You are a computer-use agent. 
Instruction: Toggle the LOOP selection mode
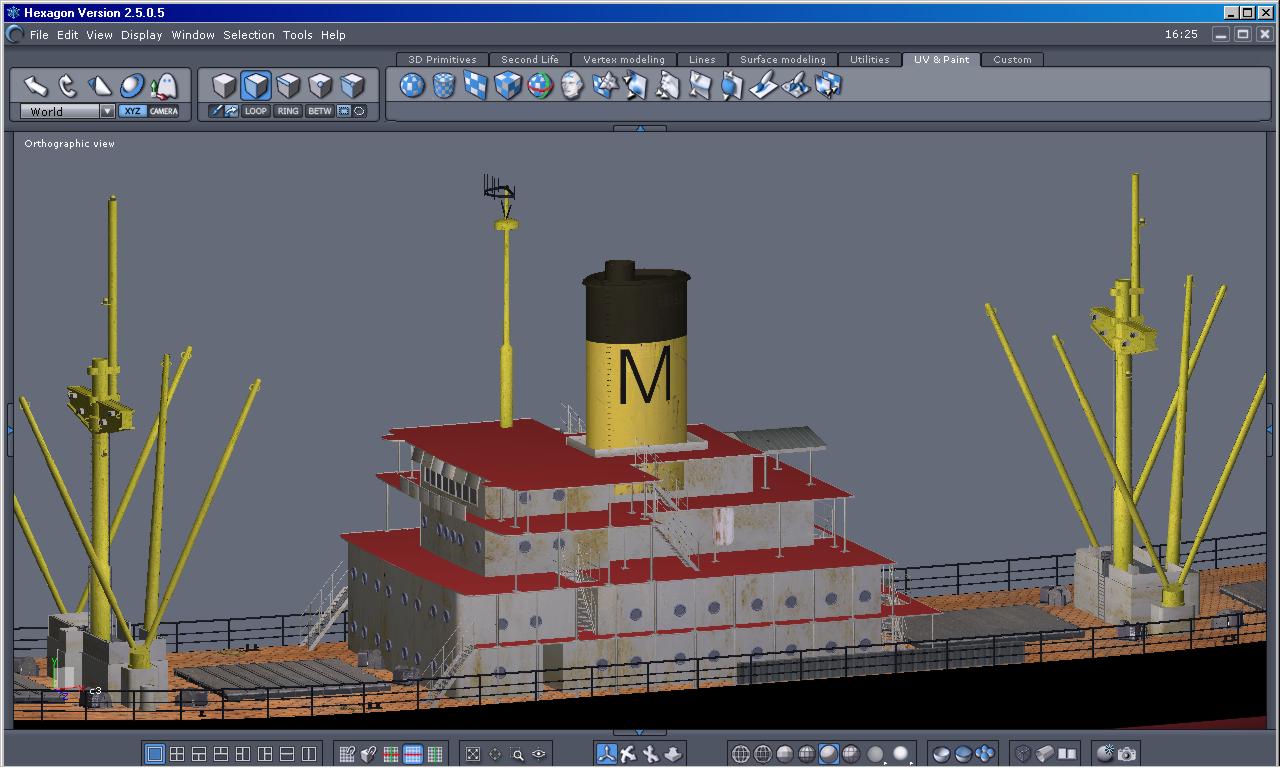coord(256,111)
